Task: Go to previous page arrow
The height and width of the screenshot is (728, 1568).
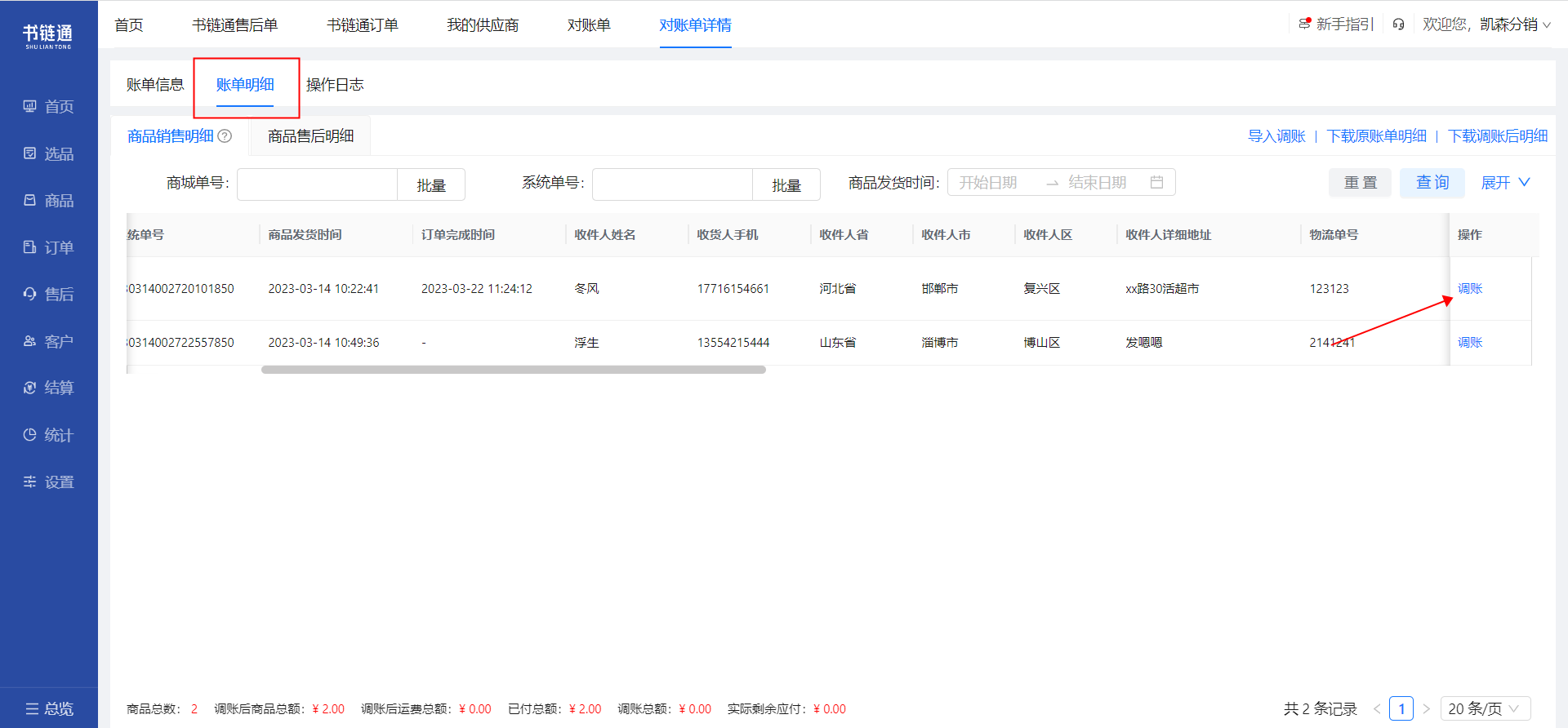Action: [x=1377, y=708]
